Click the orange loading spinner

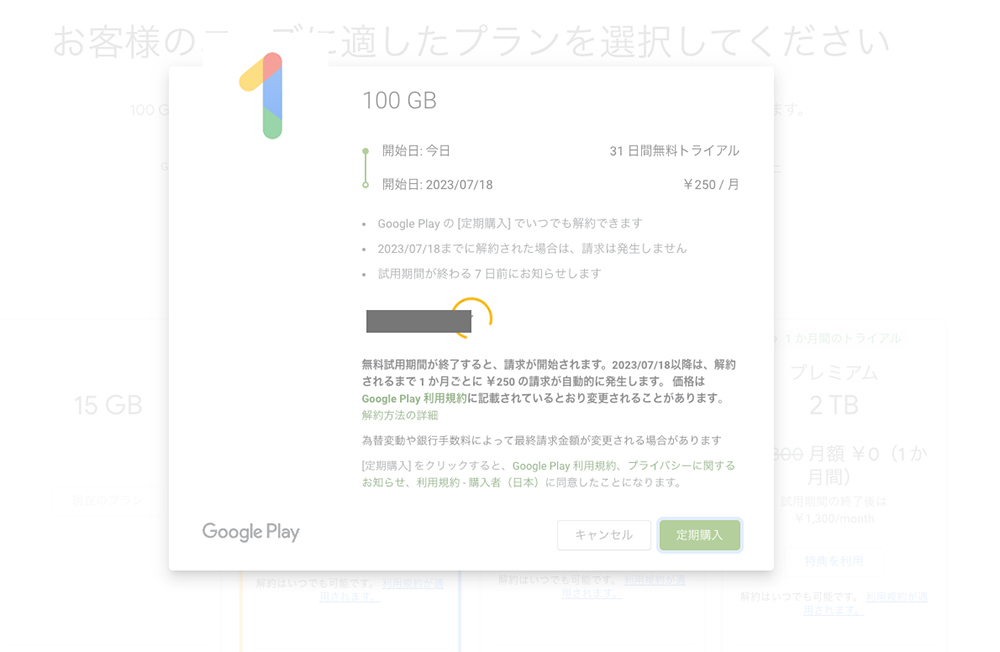(x=473, y=317)
